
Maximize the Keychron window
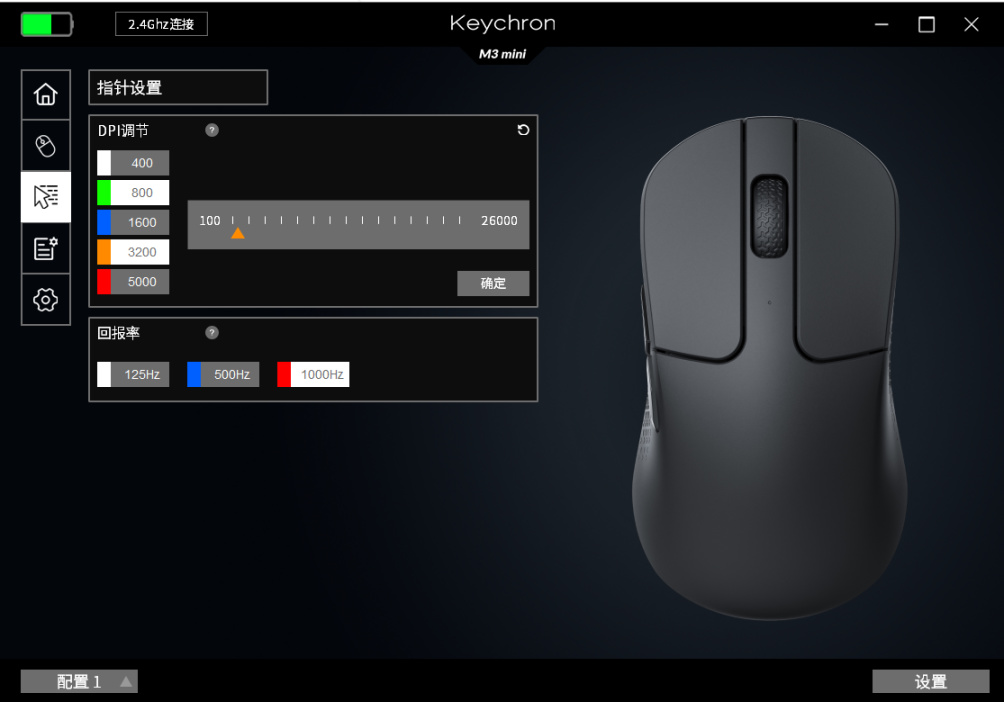click(927, 24)
